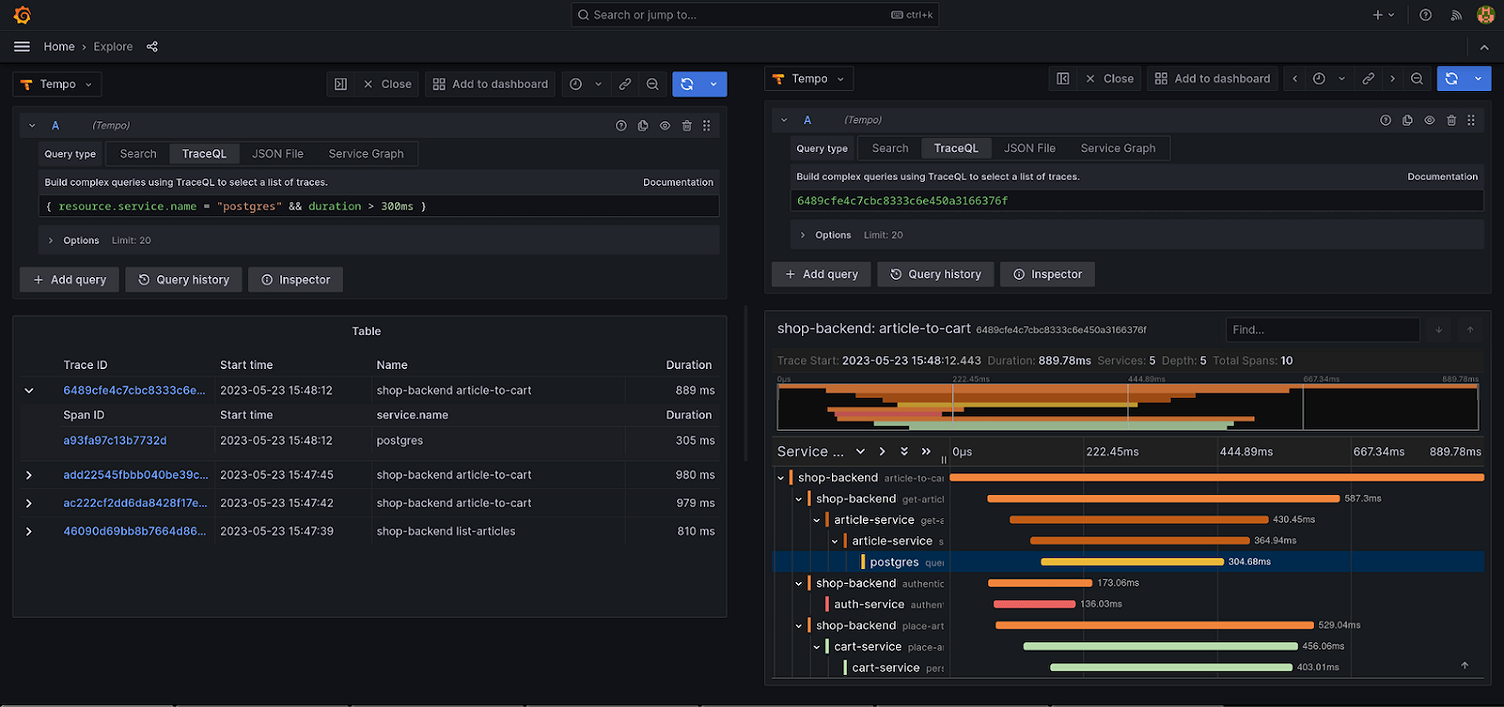The width and height of the screenshot is (1504, 707).
Task: Open the Tempo data source dropdown
Action: point(56,84)
